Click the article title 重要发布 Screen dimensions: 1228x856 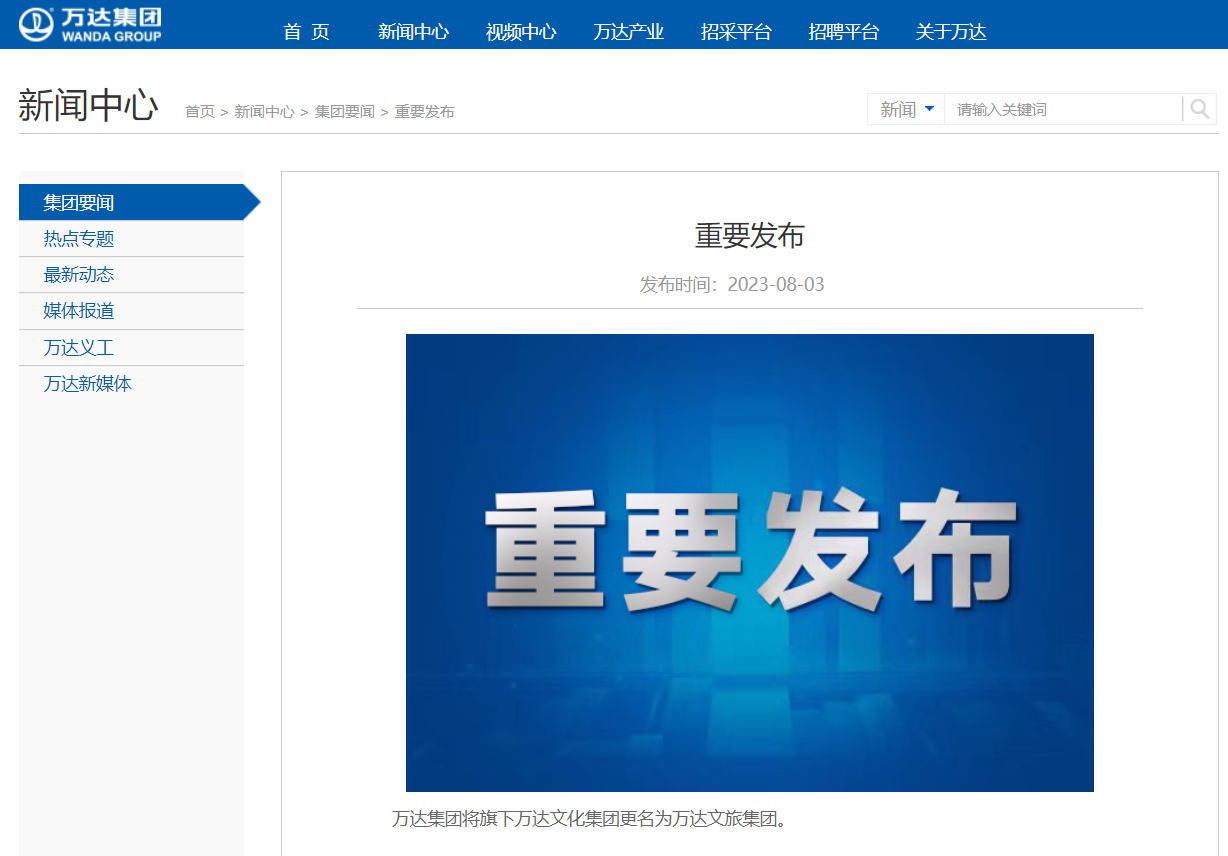coord(750,236)
